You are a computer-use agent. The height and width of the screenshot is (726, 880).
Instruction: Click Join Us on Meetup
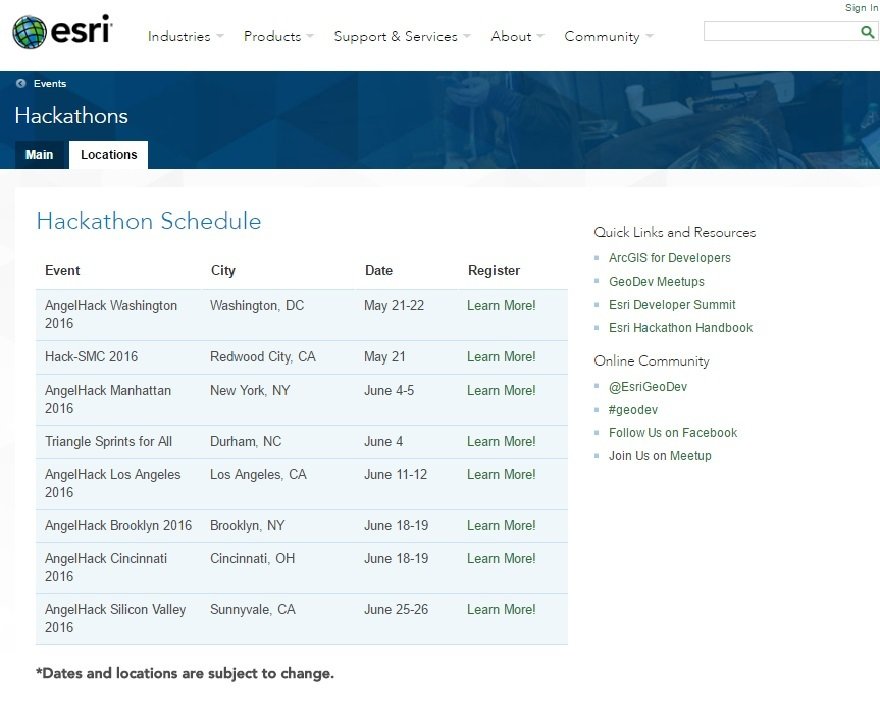660,456
